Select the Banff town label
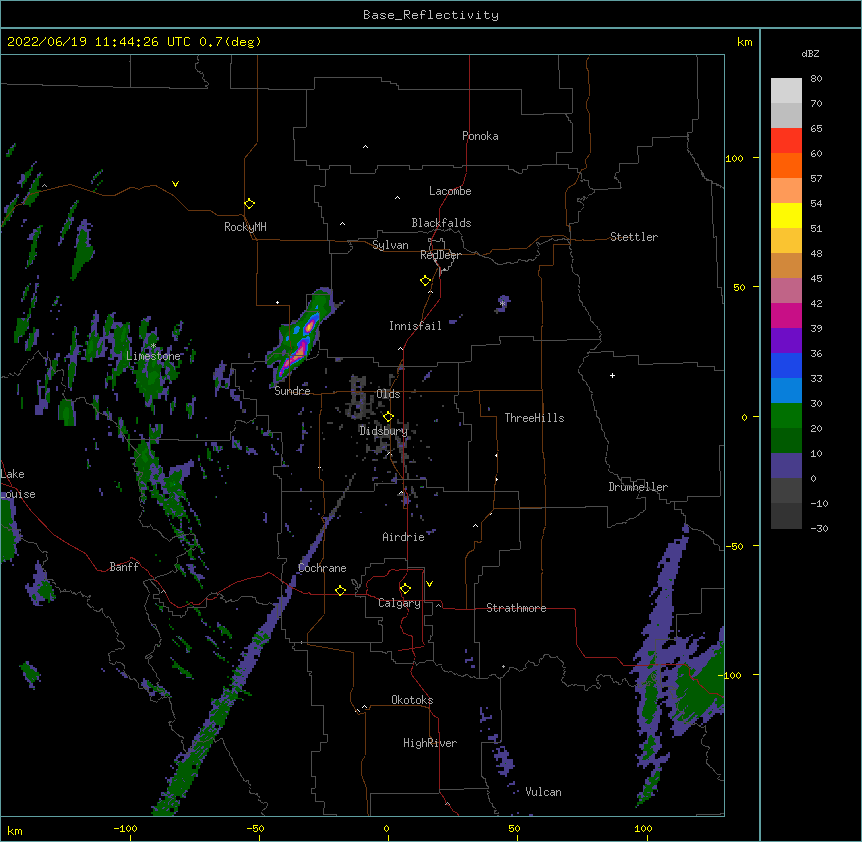This screenshot has height=842, width=862. pos(124,567)
